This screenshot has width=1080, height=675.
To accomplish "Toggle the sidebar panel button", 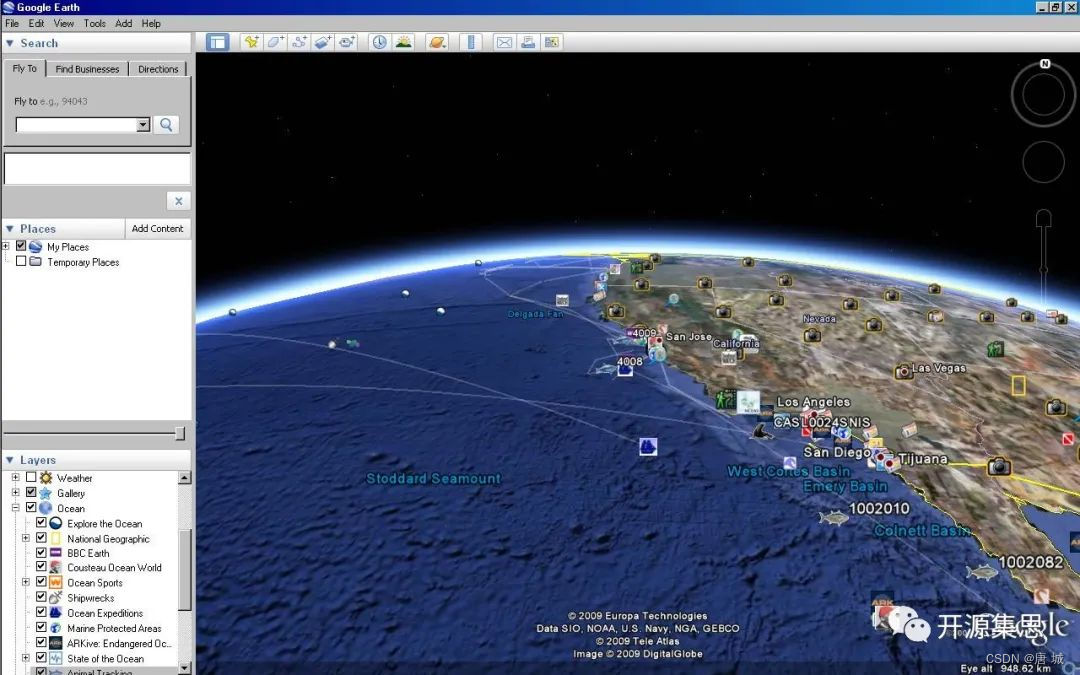I will [x=218, y=42].
